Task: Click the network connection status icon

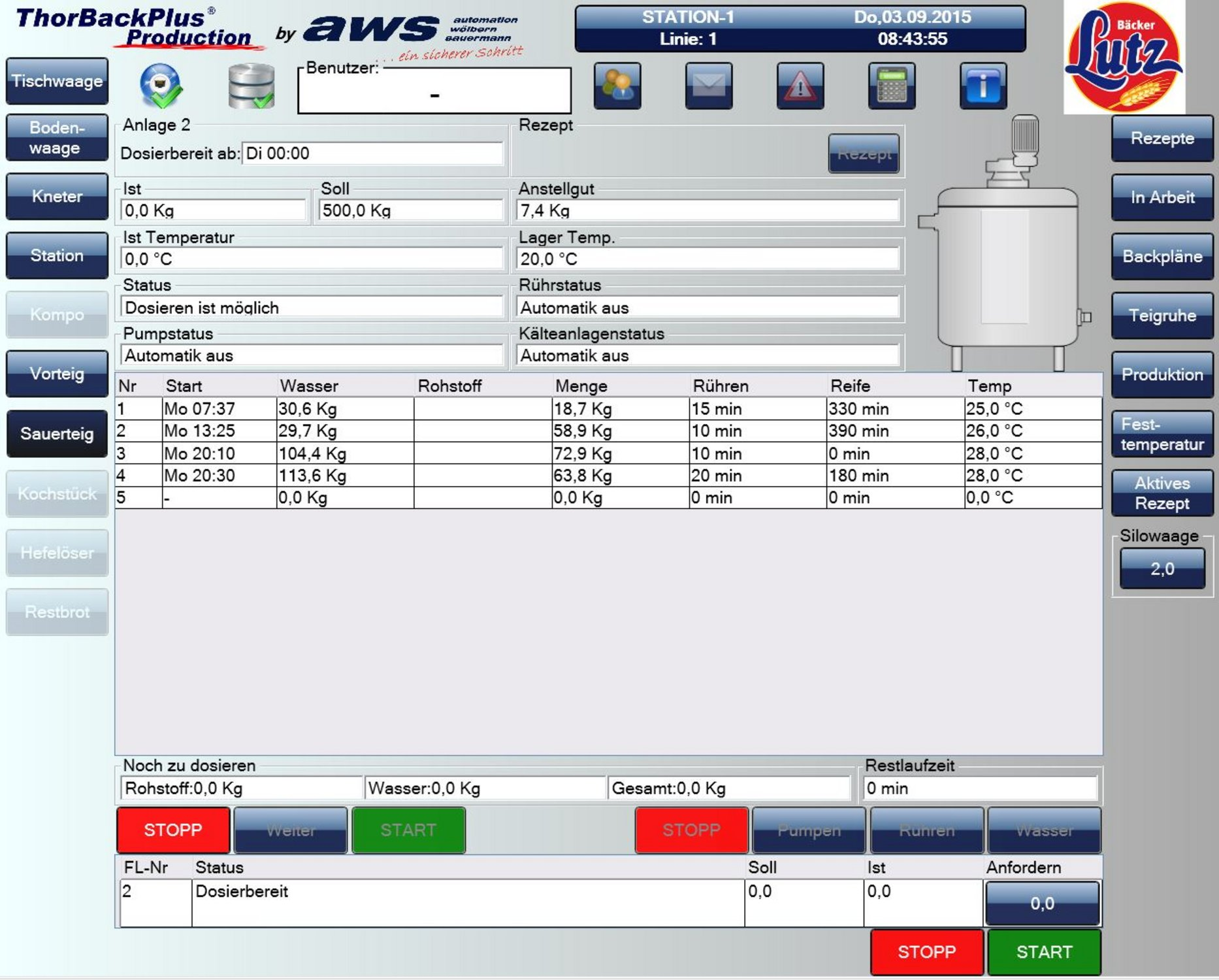Action: 161,86
